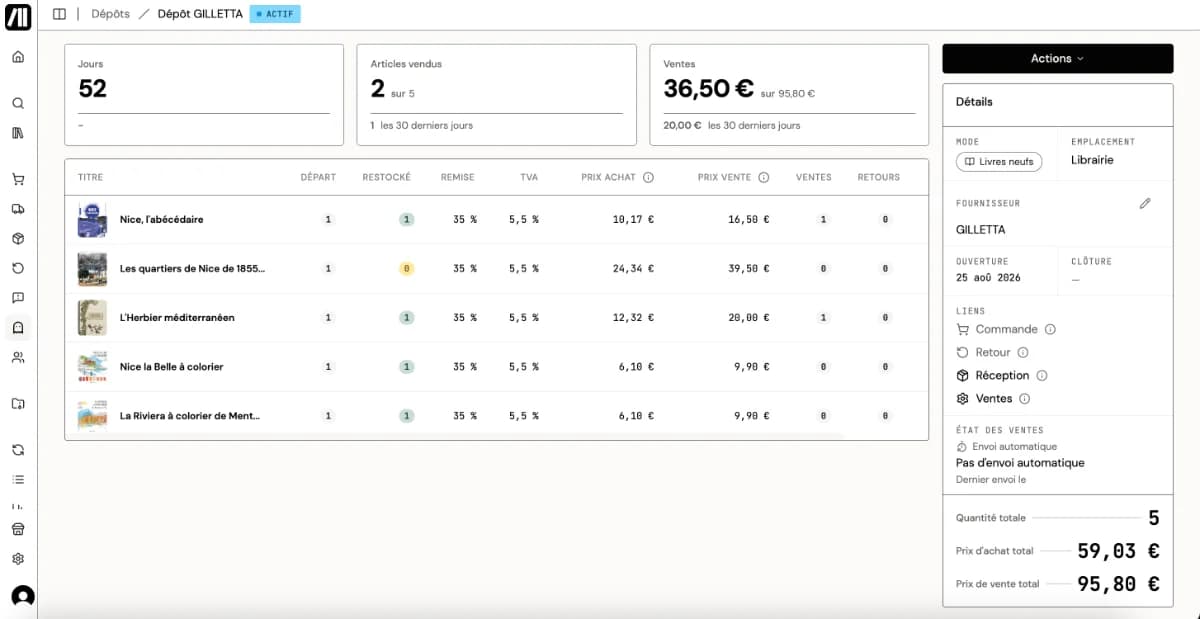Open the shopping cart icon in sidebar
The height and width of the screenshot is (619, 1200).
coord(18,180)
